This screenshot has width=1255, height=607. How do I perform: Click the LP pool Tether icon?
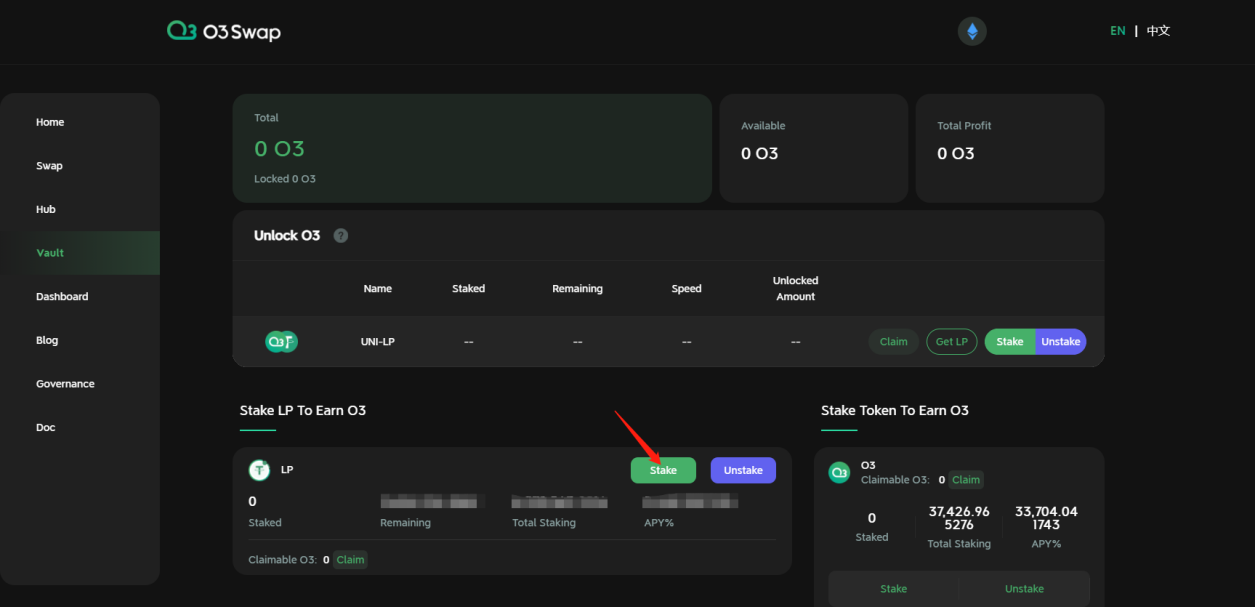pos(260,470)
